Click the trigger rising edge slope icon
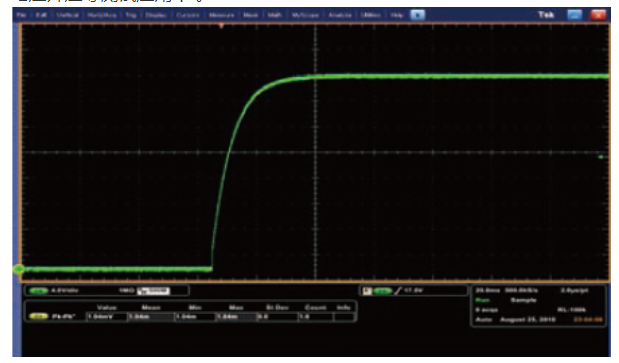Image resolution: width=619 pixels, height=363 pixels. coord(398,291)
